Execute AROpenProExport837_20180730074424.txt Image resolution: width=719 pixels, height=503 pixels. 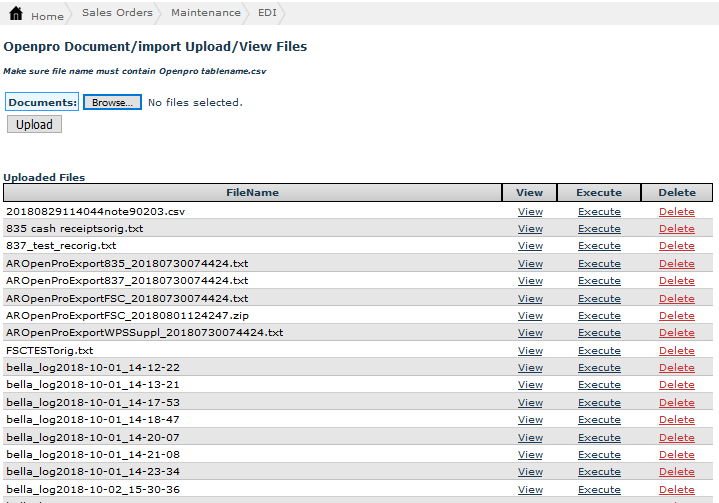point(599,281)
